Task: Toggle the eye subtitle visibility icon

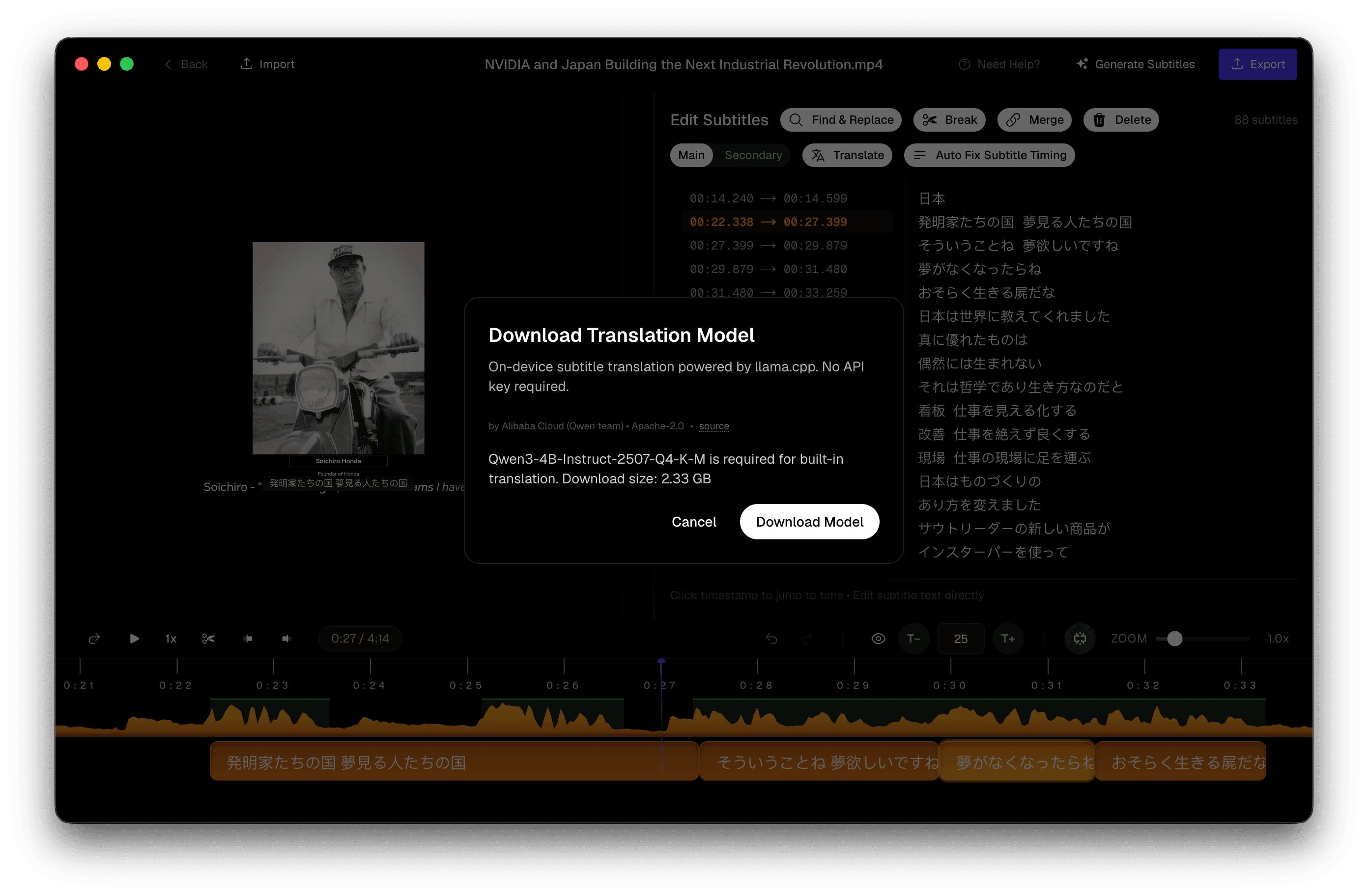Action: pyautogui.click(x=878, y=639)
